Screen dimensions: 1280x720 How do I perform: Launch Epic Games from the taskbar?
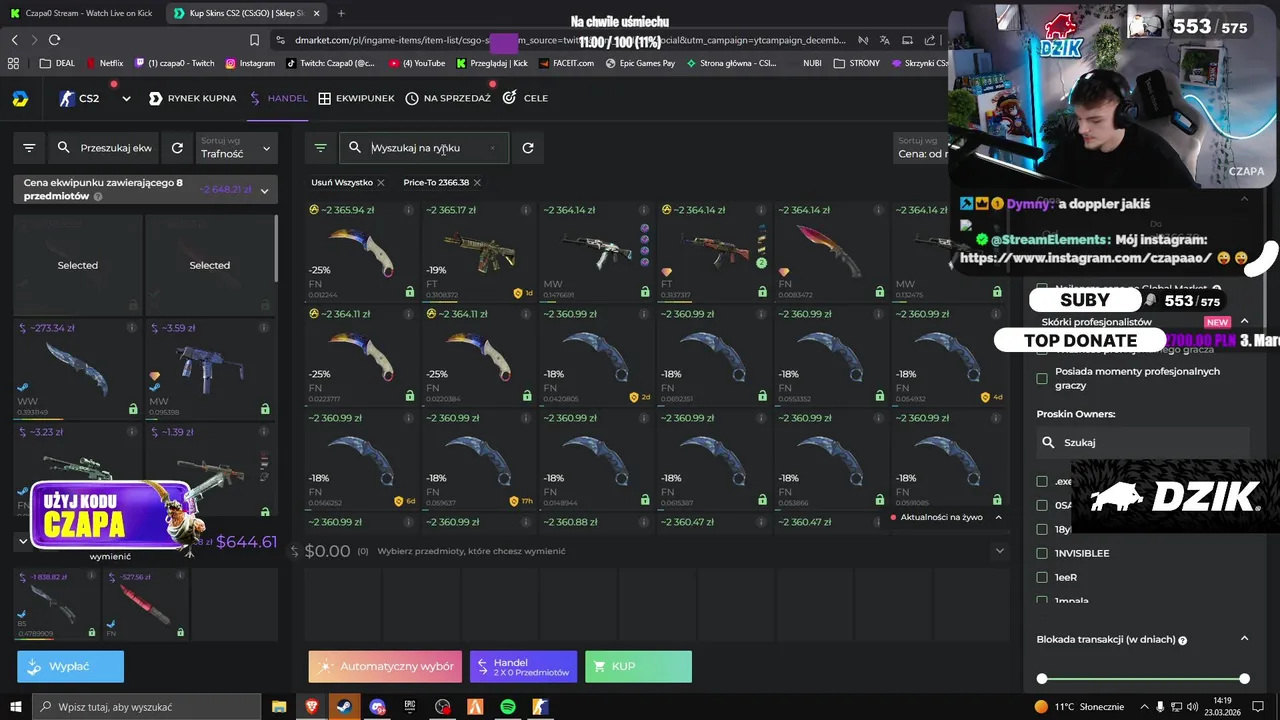pyautogui.click(x=410, y=707)
